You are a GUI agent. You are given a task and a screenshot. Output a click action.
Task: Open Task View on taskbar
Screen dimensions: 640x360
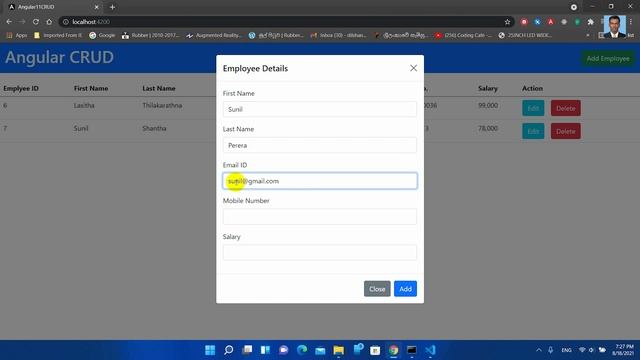tap(247, 350)
